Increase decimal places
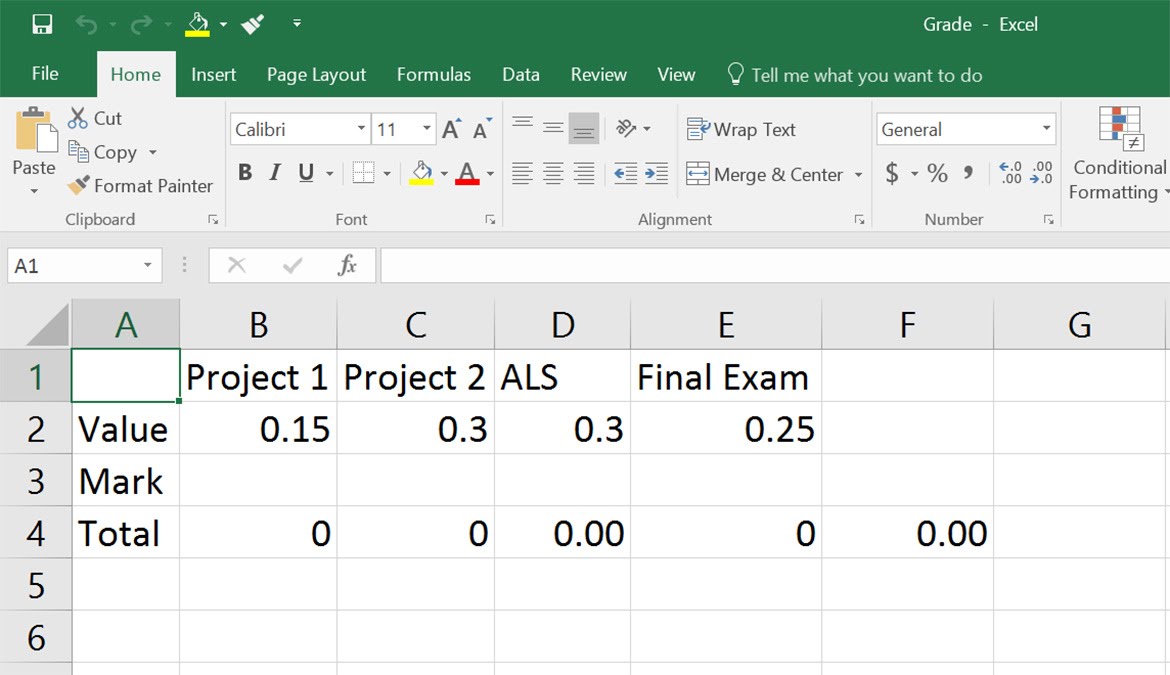The height and width of the screenshot is (675, 1170). 1010,173
